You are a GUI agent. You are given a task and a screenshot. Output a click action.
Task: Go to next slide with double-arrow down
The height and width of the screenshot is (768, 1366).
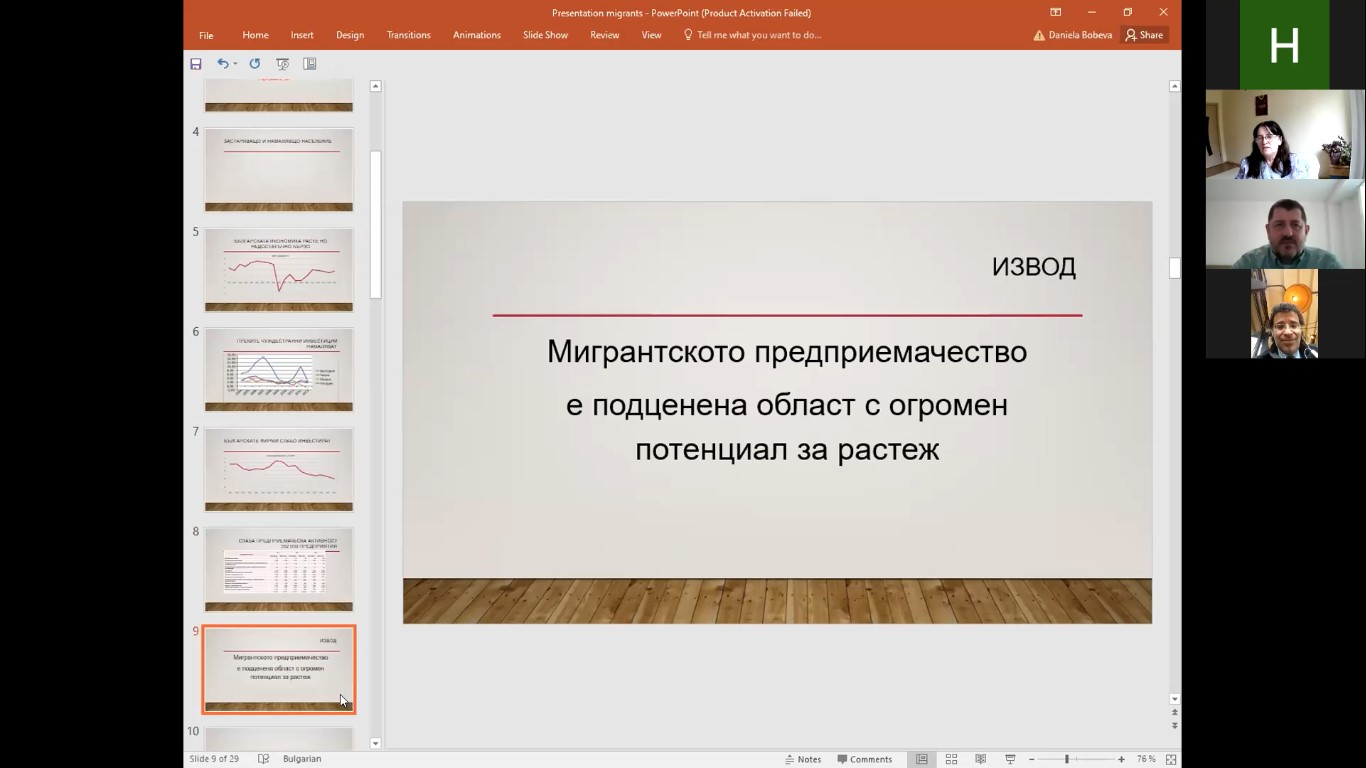[1175, 726]
